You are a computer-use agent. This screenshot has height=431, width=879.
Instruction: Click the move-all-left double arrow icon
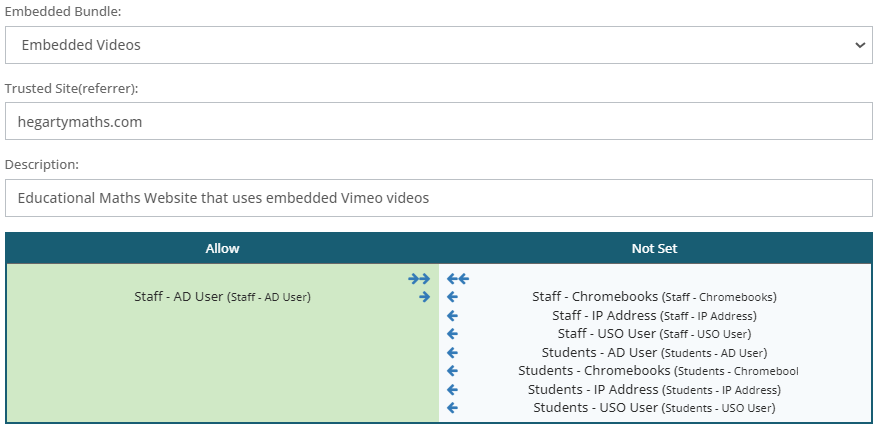pos(458,279)
